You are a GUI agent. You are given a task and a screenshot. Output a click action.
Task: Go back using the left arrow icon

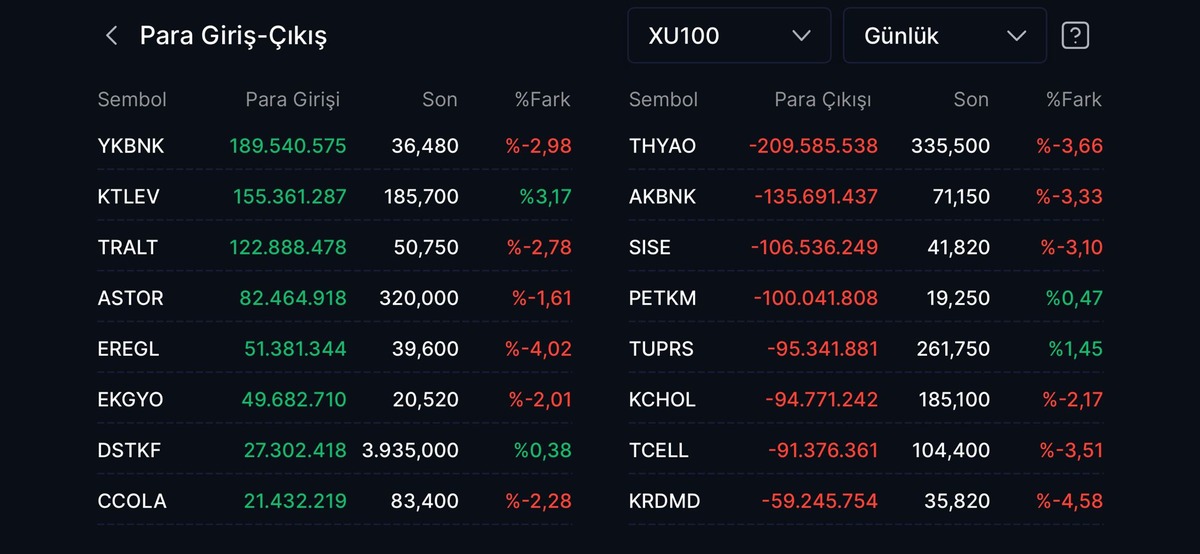[x=111, y=36]
